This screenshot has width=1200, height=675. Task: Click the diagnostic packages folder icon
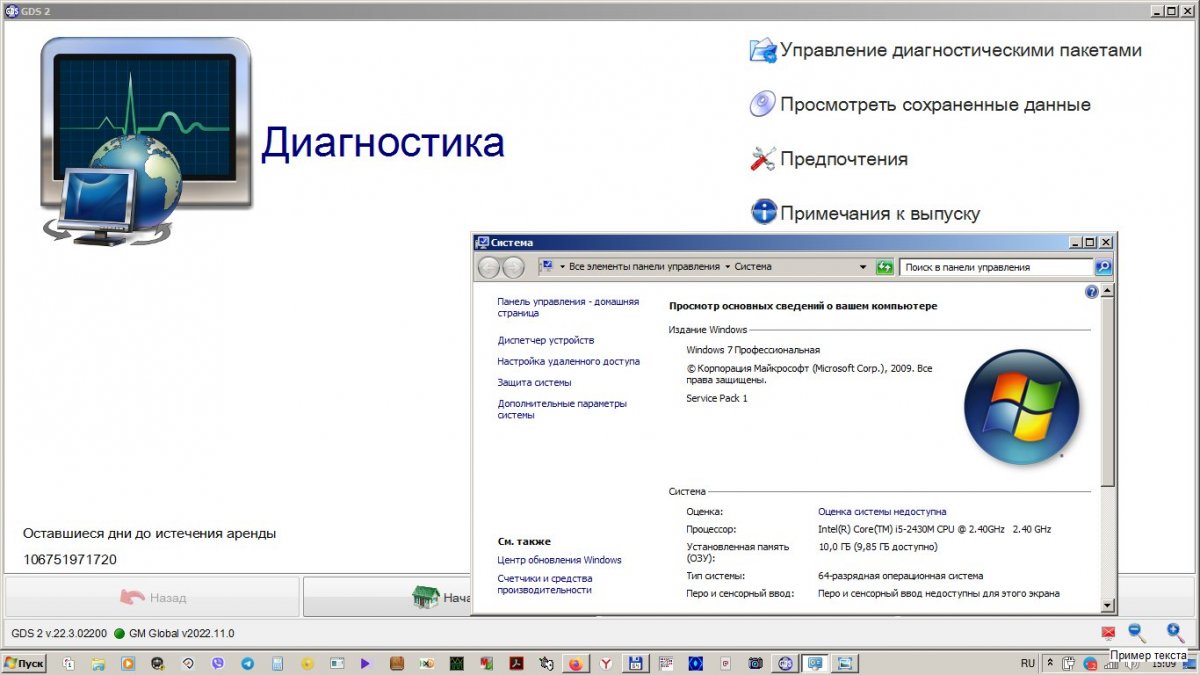point(763,50)
